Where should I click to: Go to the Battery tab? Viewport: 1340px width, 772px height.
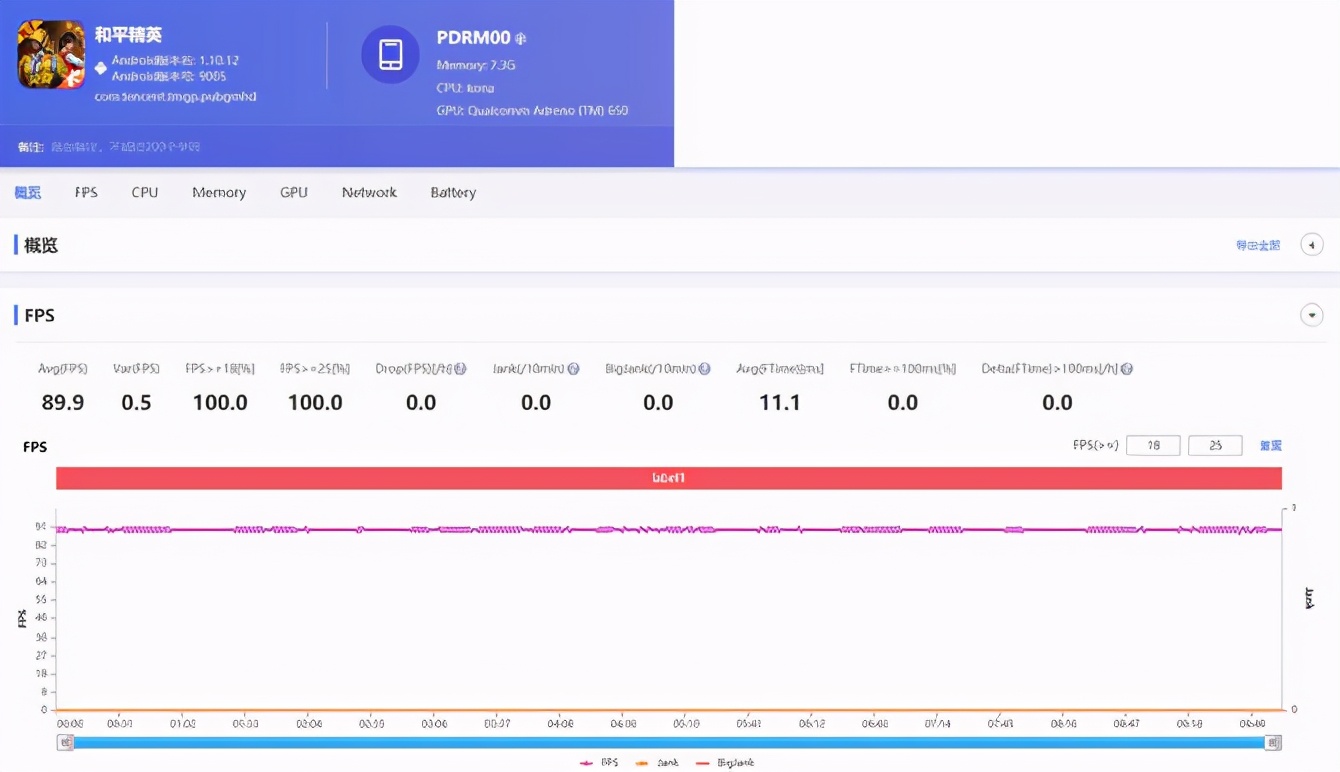click(x=453, y=193)
